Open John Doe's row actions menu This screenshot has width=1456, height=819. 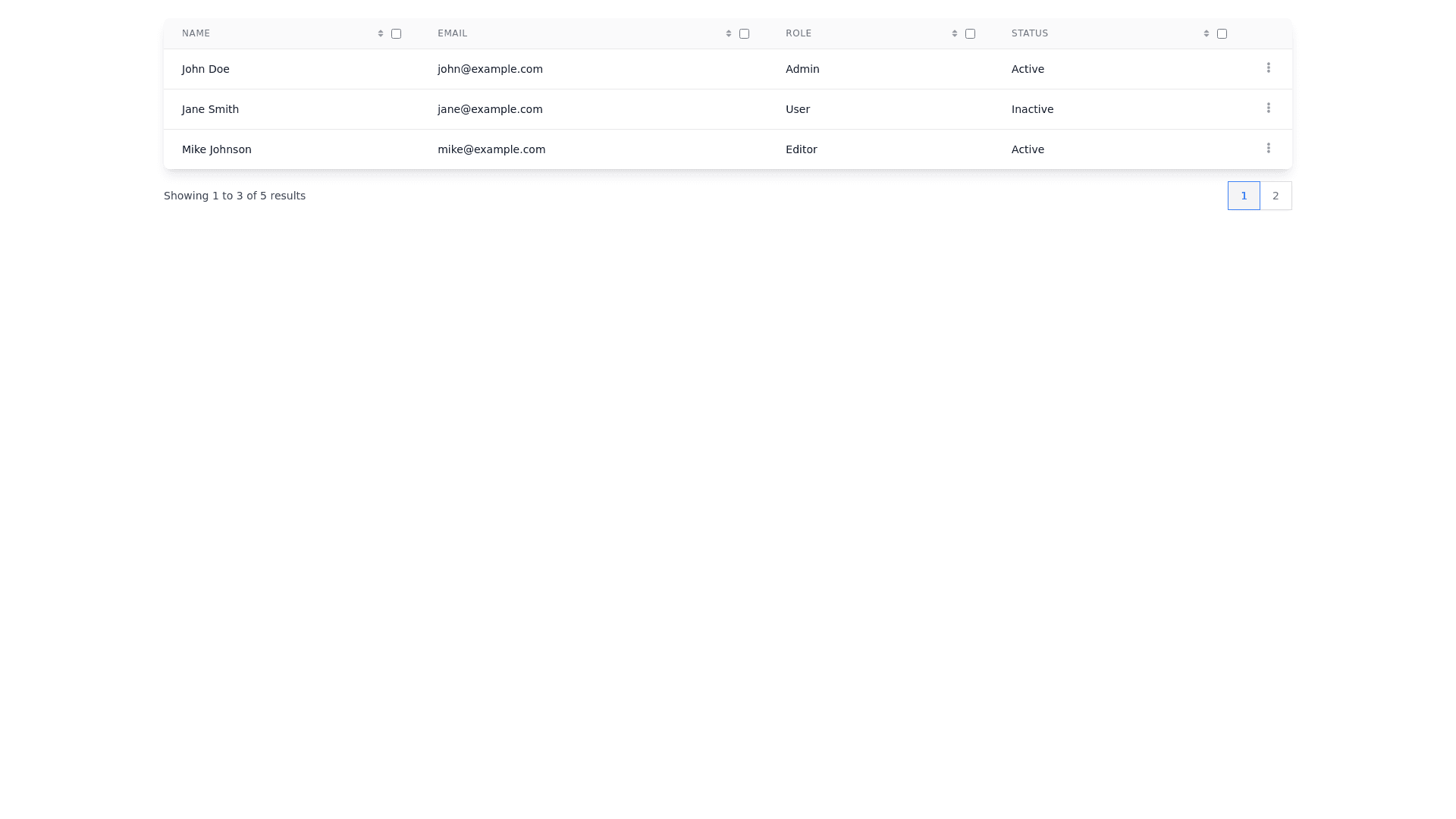1268,68
